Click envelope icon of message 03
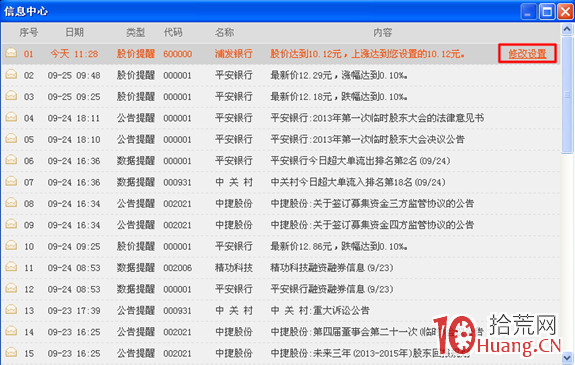 click(x=11, y=96)
